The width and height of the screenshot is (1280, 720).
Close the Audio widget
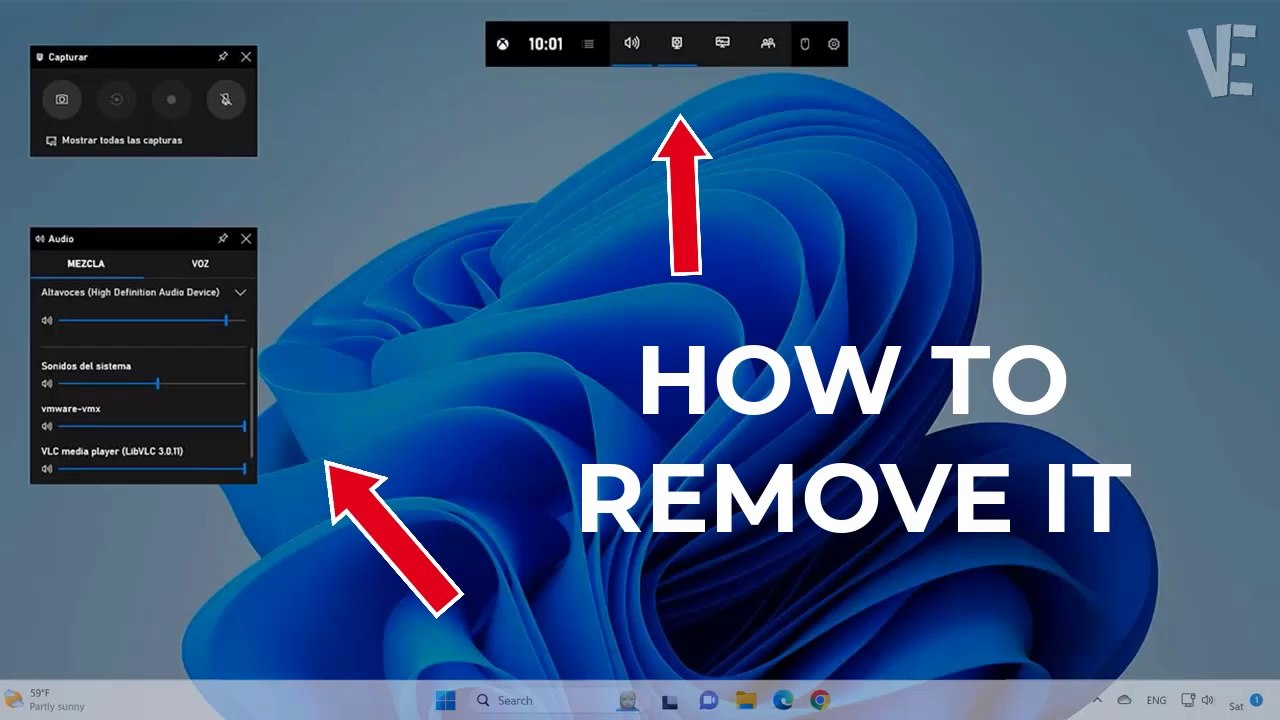(246, 239)
